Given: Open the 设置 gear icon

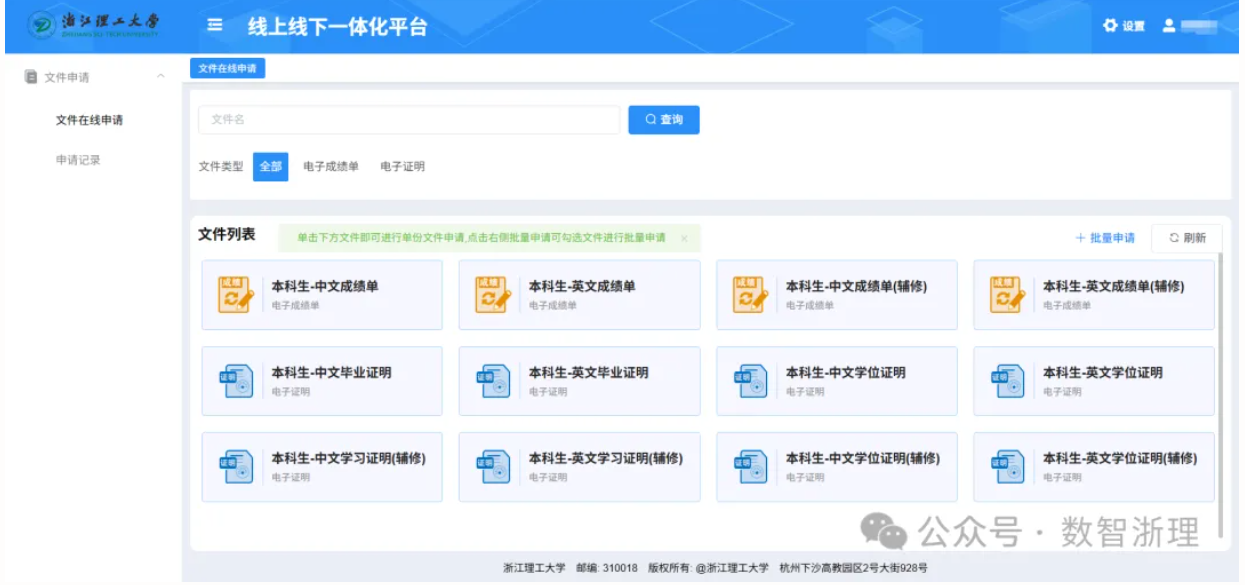Looking at the screenshot, I should click(x=1110, y=26).
